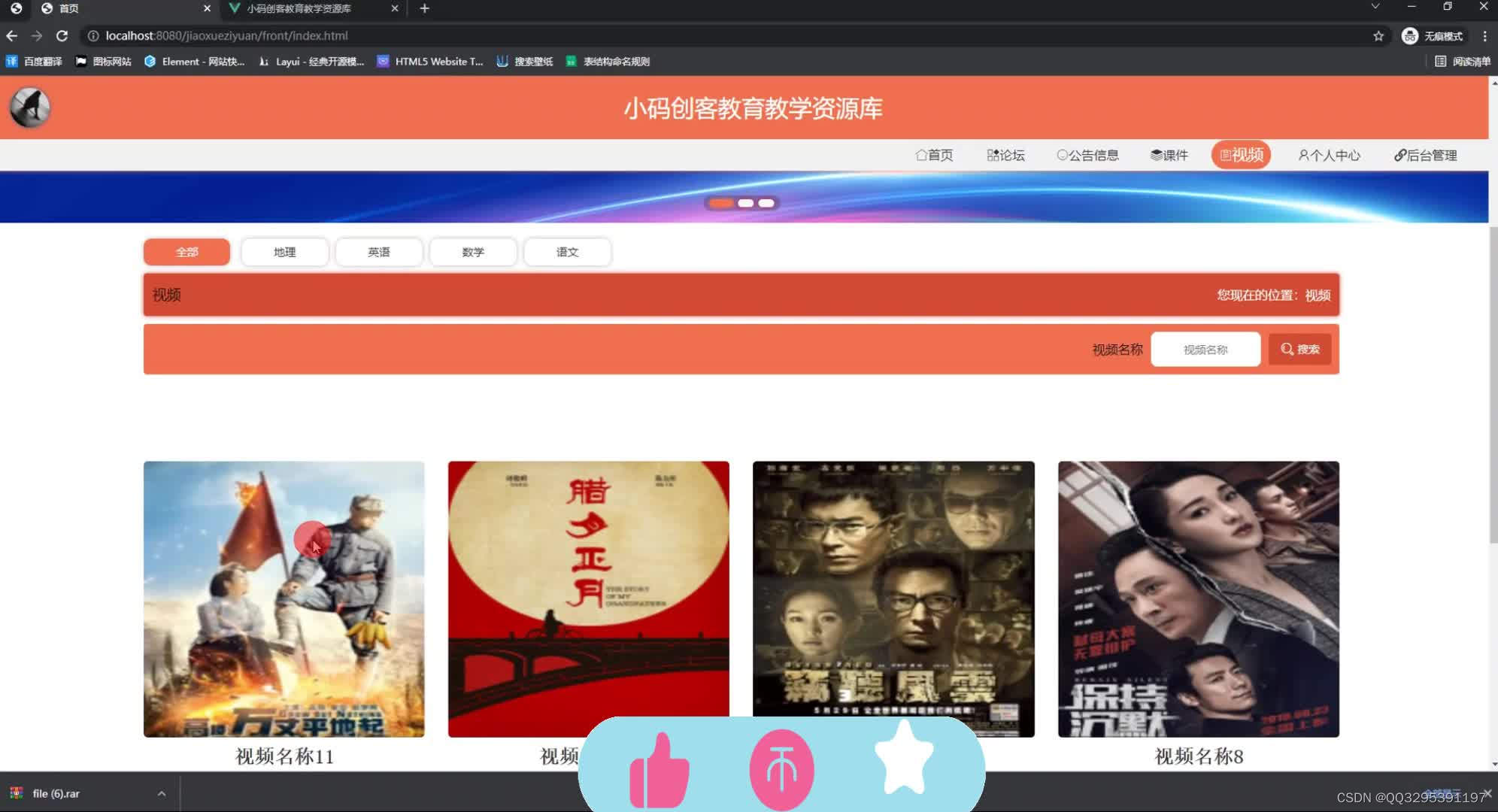Switch to the 首页 browser tab
Screen dimensions: 1498x812
[125, 8]
